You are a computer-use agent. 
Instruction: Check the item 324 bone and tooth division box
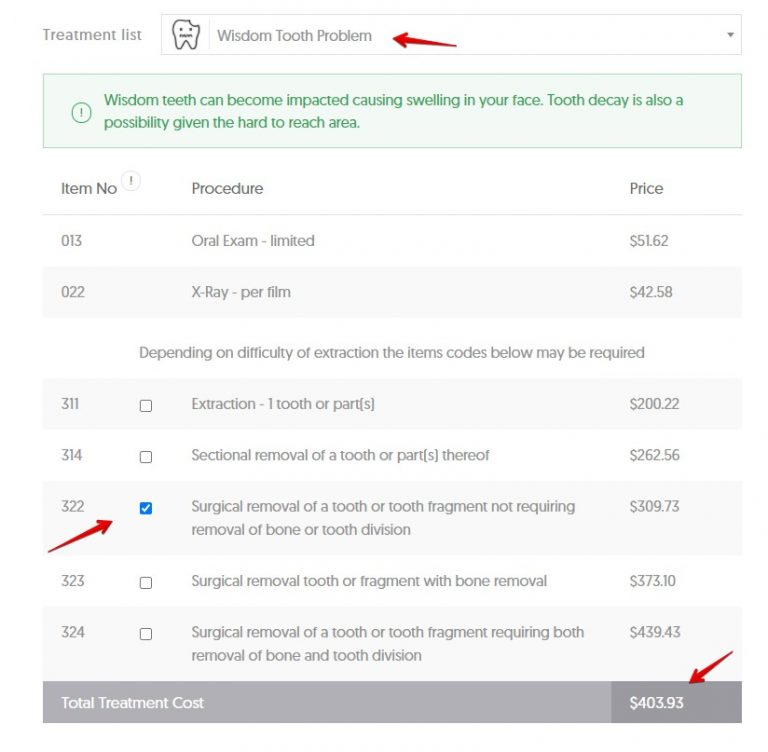click(146, 634)
